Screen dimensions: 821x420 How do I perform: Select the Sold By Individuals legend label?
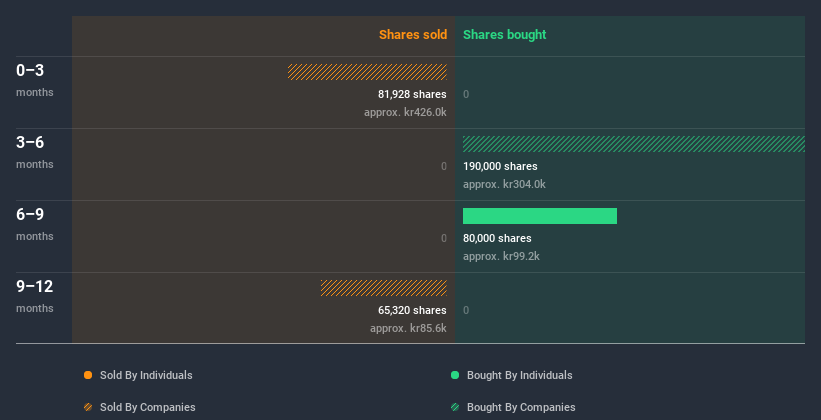(146, 375)
